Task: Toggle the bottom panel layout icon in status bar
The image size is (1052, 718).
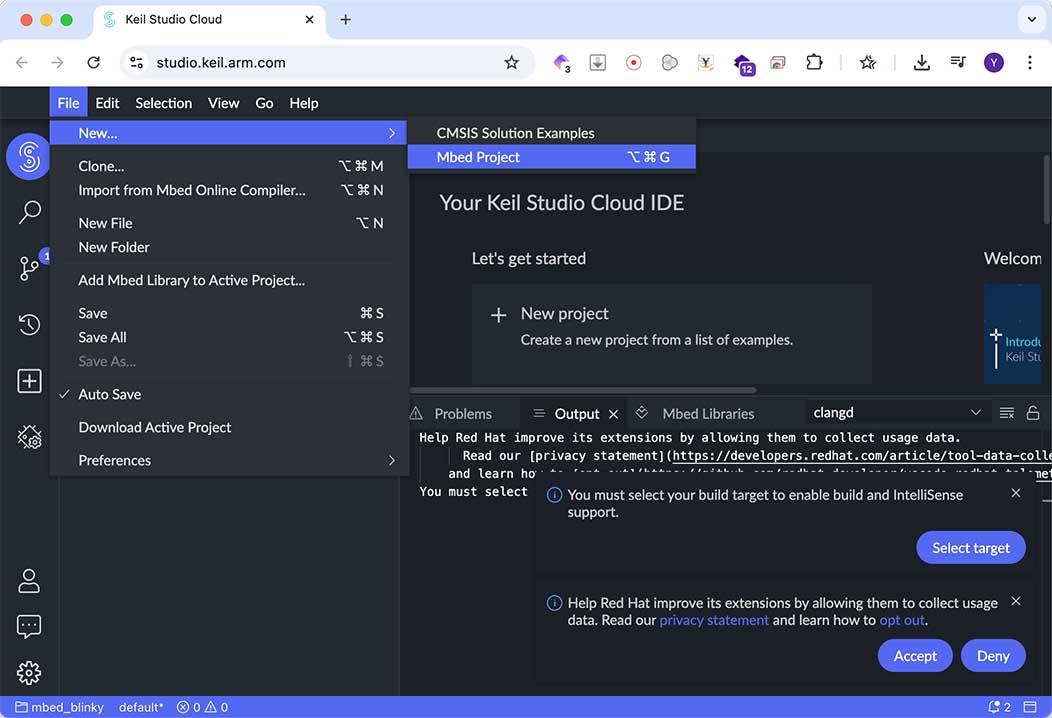Action: [1030, 707]
